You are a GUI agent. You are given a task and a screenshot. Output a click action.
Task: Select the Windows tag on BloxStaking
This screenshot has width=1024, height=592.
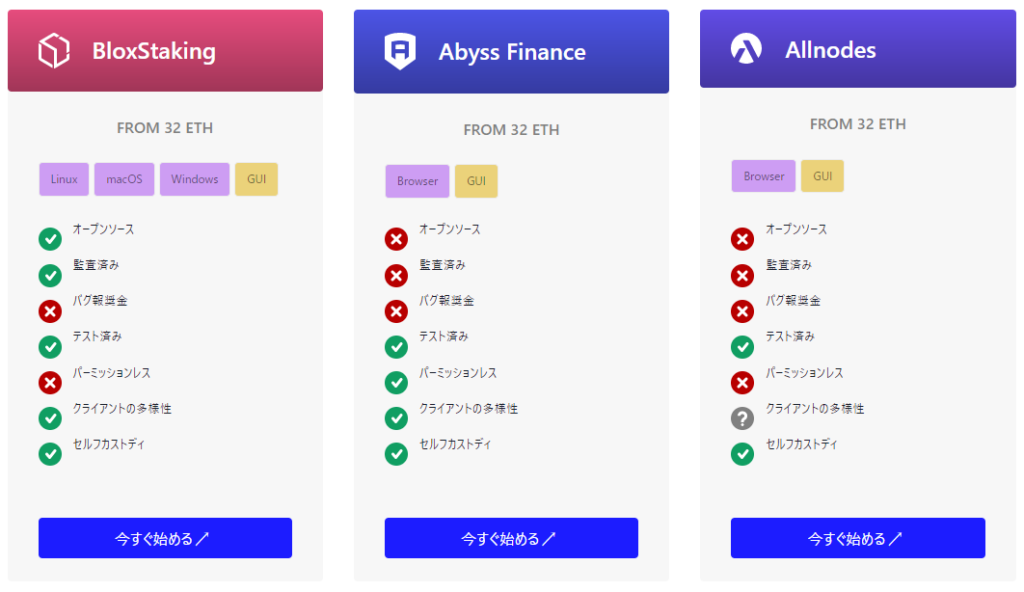point(195,179)
